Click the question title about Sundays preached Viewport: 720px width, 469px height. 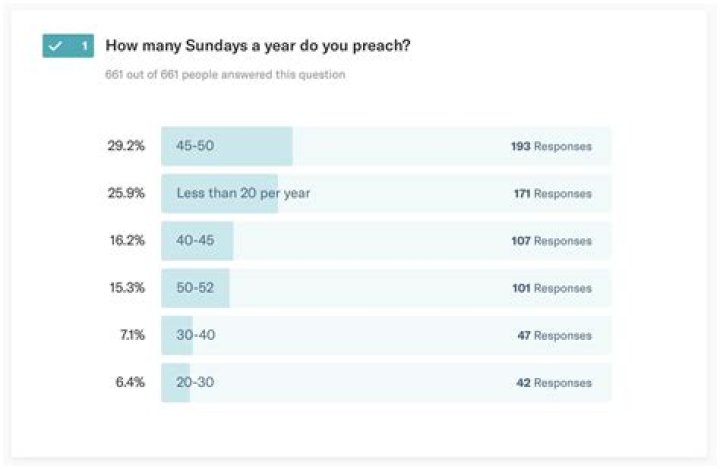258,46
